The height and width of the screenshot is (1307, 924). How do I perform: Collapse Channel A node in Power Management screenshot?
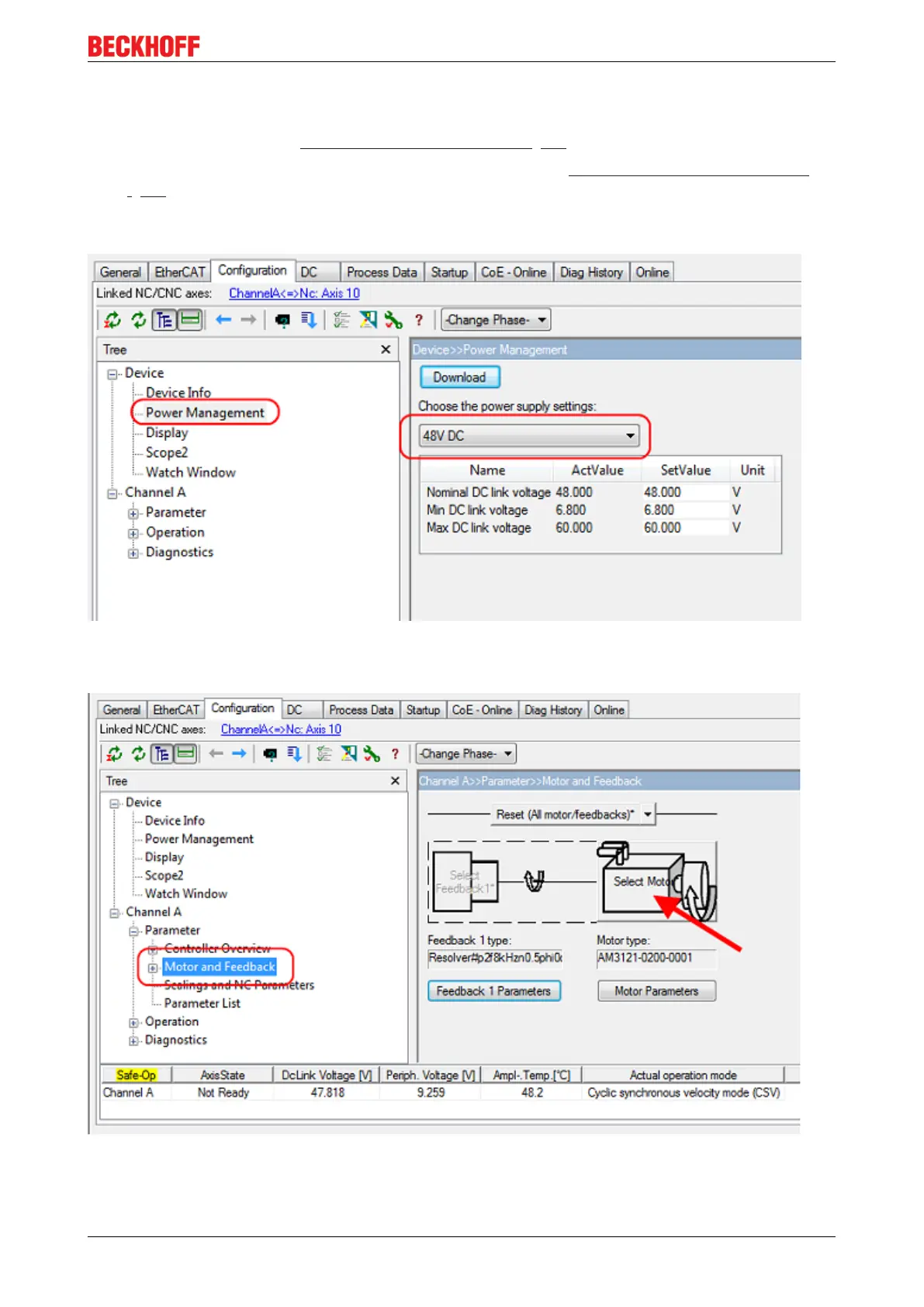tap(113, 493)
